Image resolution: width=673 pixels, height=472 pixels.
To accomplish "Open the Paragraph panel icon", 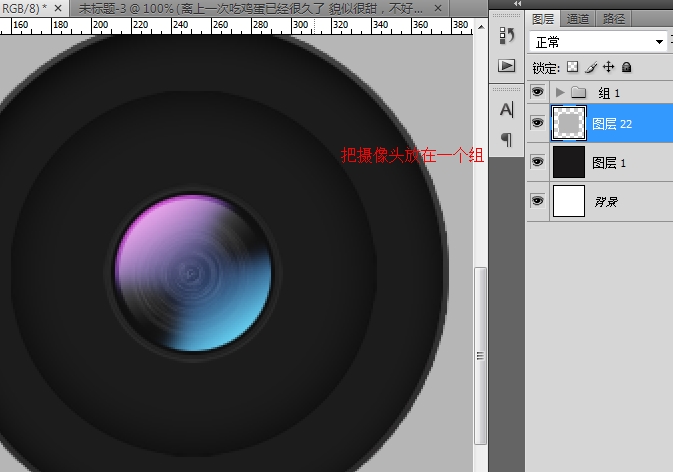I will 506,139.
